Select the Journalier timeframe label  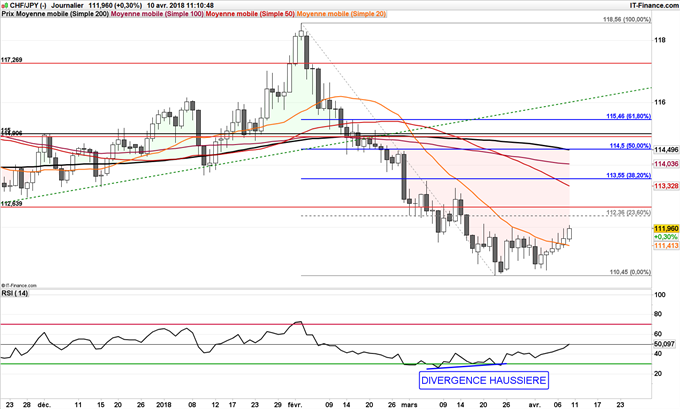(67, 6)
